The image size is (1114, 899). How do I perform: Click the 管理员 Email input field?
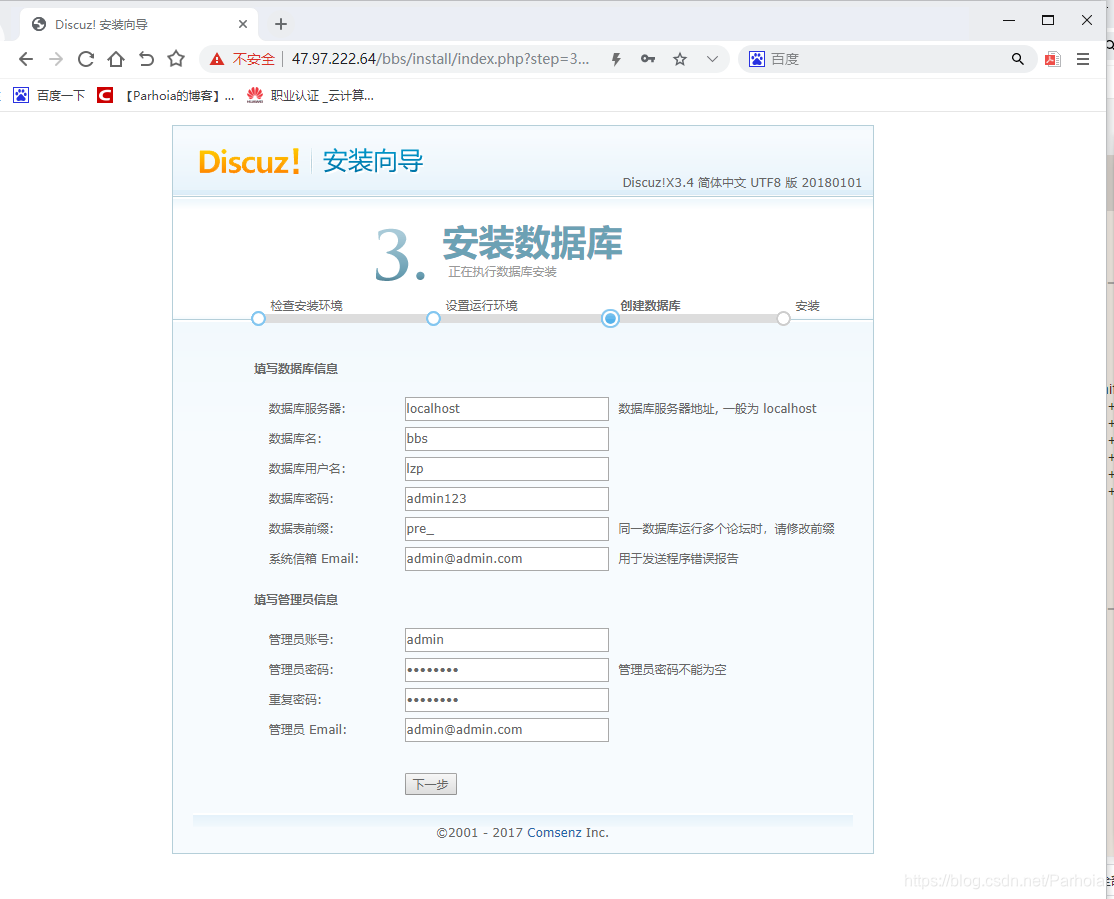pos(507,730)
